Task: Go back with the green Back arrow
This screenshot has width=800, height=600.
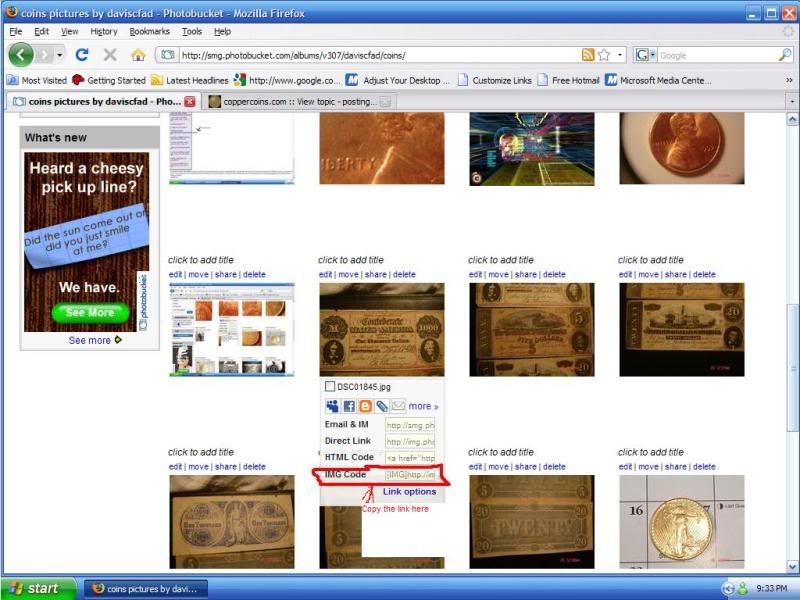Action: [21, 55]
